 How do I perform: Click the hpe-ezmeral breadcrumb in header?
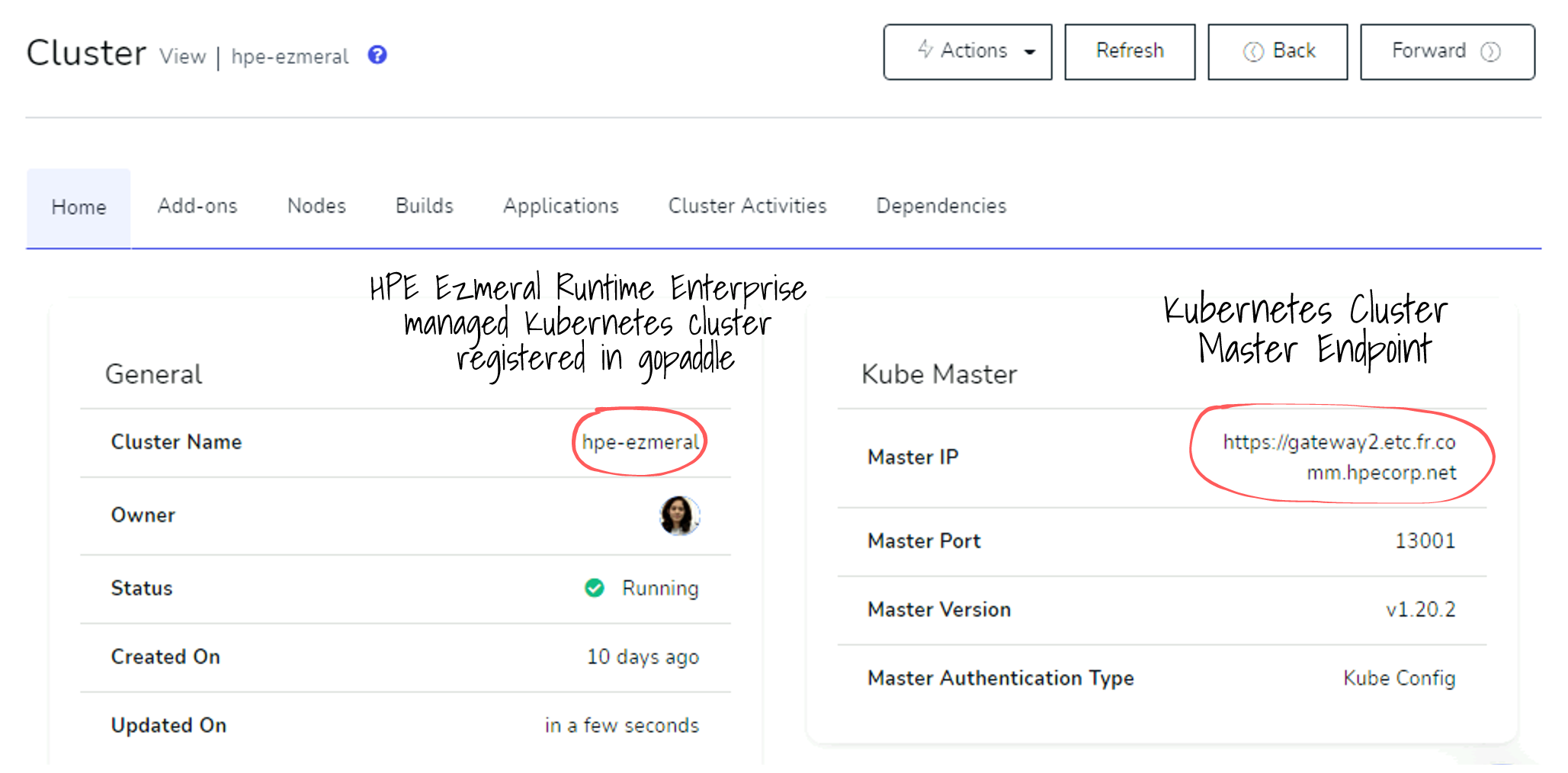290,57
